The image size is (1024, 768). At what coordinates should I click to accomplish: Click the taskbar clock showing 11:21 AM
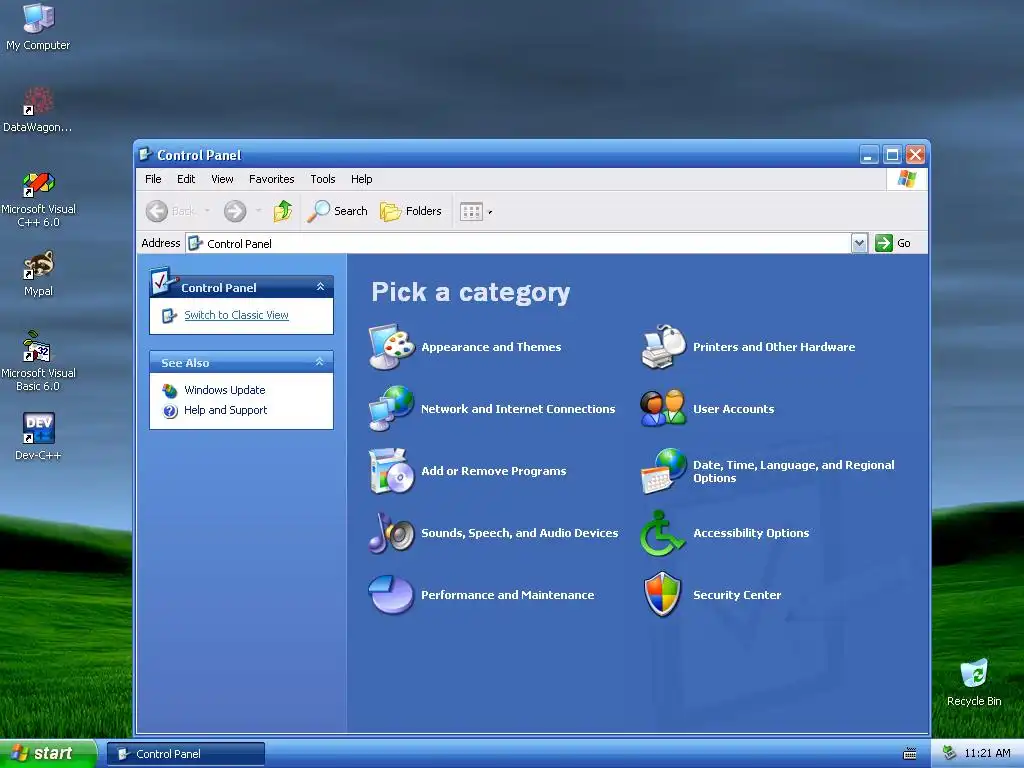click(x=987, y=753)
